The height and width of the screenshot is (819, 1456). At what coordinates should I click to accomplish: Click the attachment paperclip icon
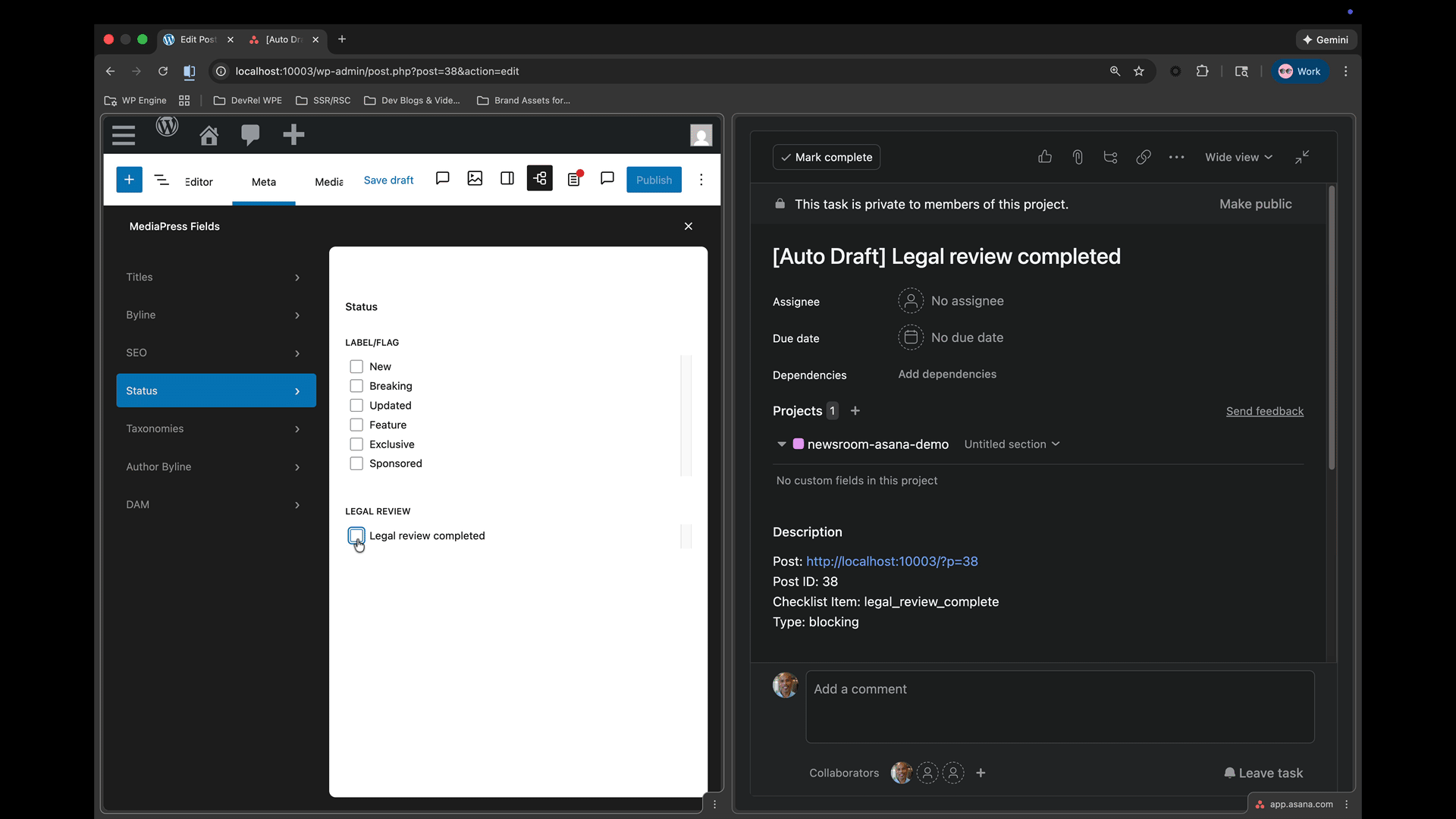tap(1078, 157)
